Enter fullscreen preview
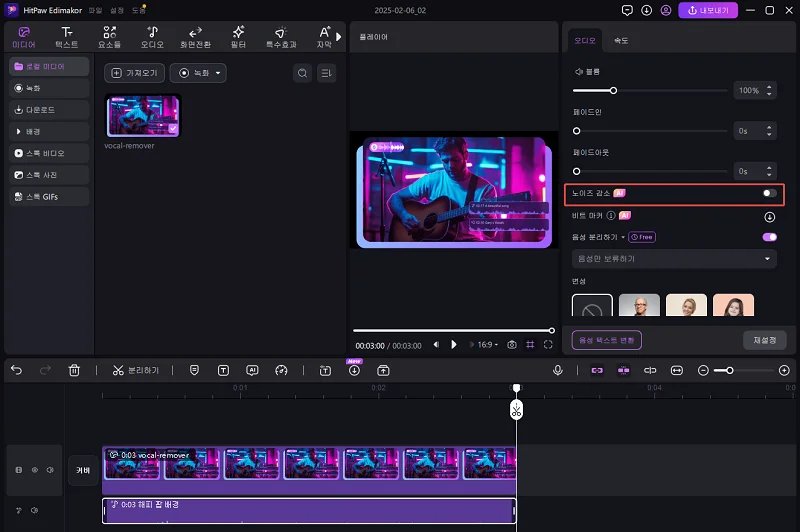This screenshot has width=800, height=532. tap(548, 345)
